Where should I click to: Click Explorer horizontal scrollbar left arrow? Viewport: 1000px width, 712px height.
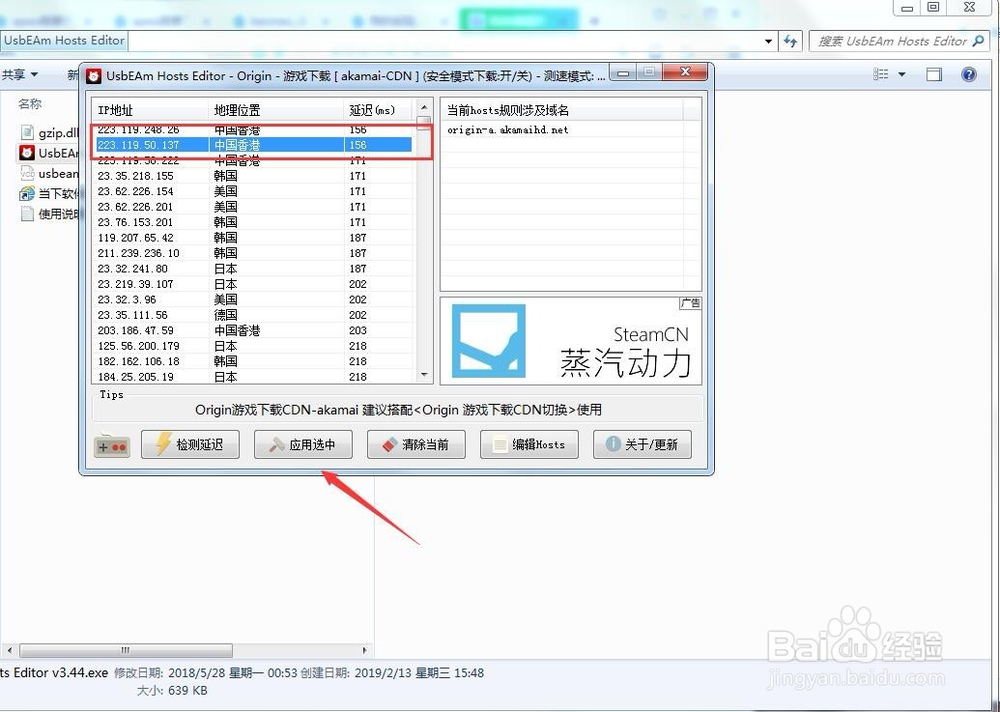(x=9, y=650)
